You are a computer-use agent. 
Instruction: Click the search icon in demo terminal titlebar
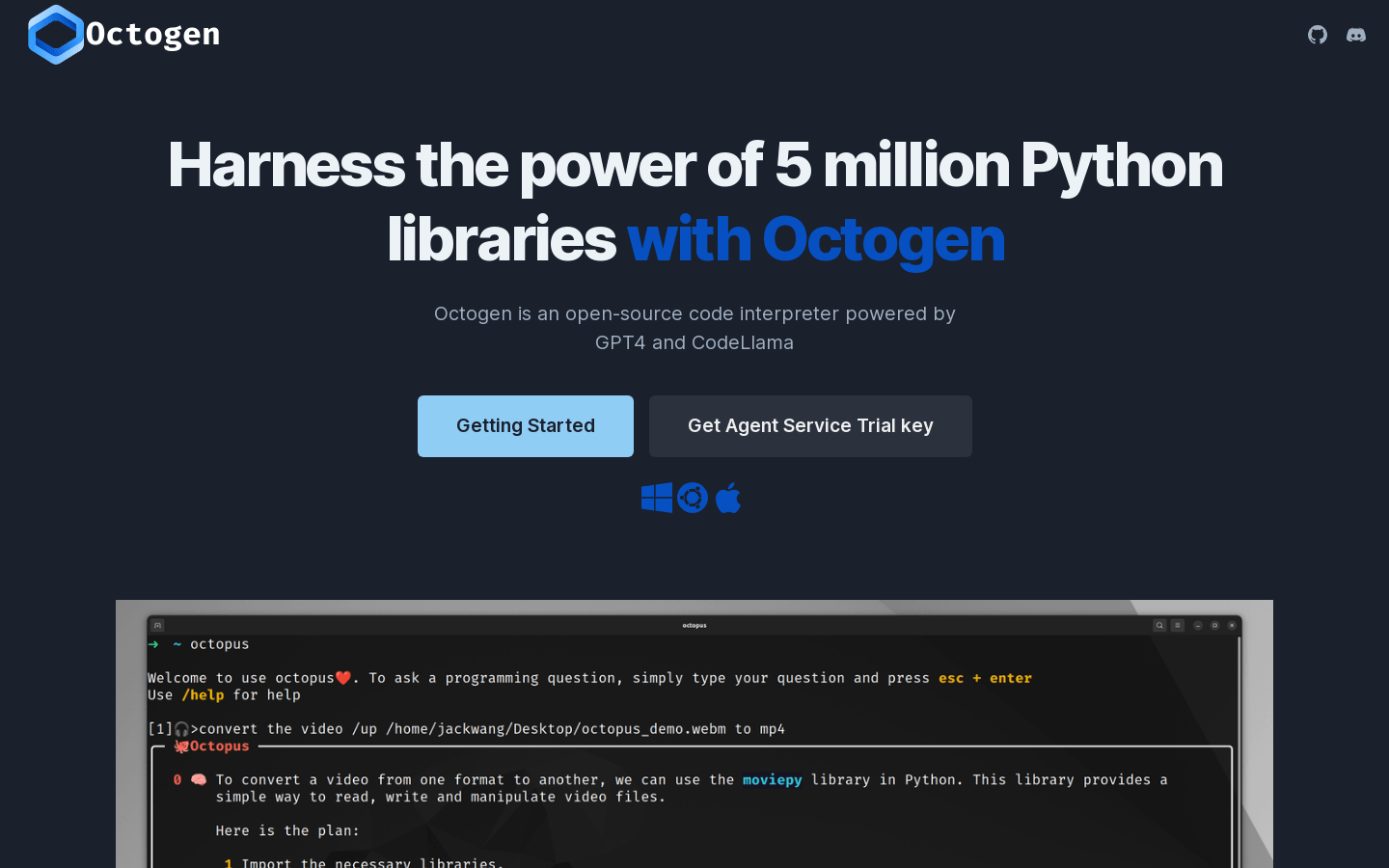(x=1159, y=625)
